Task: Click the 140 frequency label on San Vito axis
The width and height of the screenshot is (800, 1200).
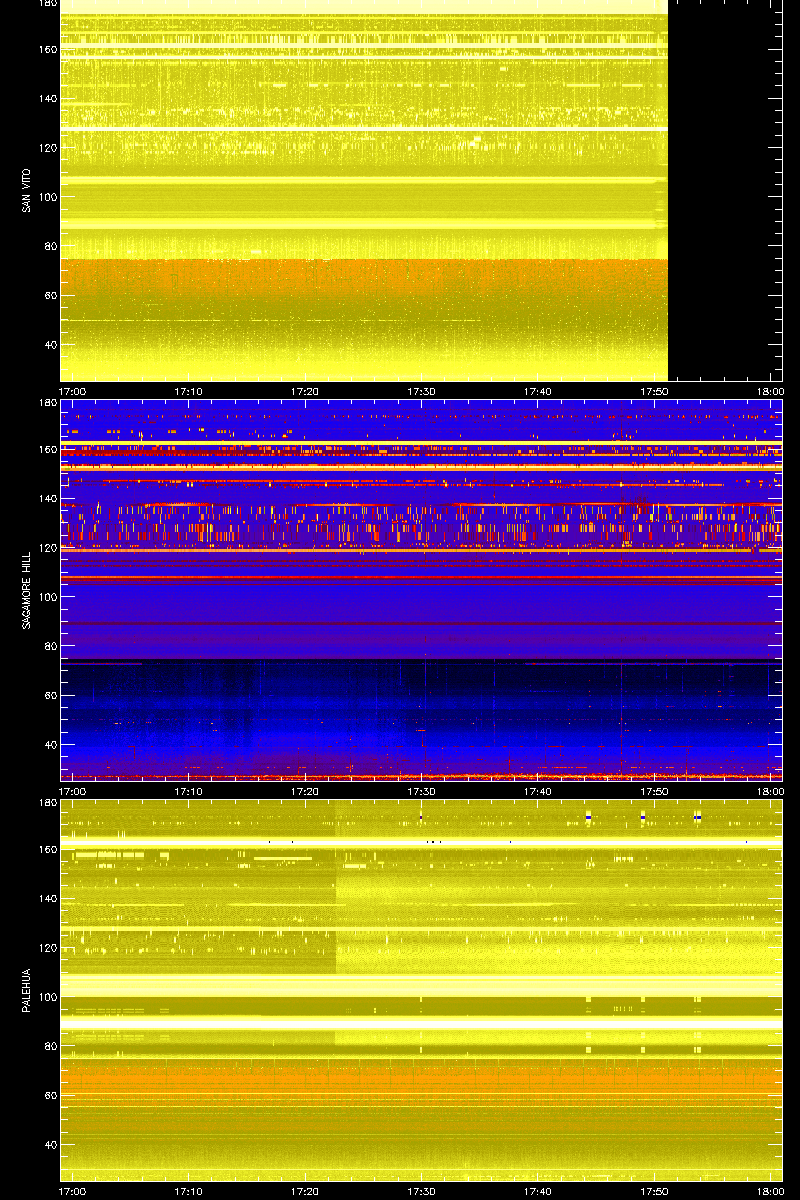Action: (46, 98)
